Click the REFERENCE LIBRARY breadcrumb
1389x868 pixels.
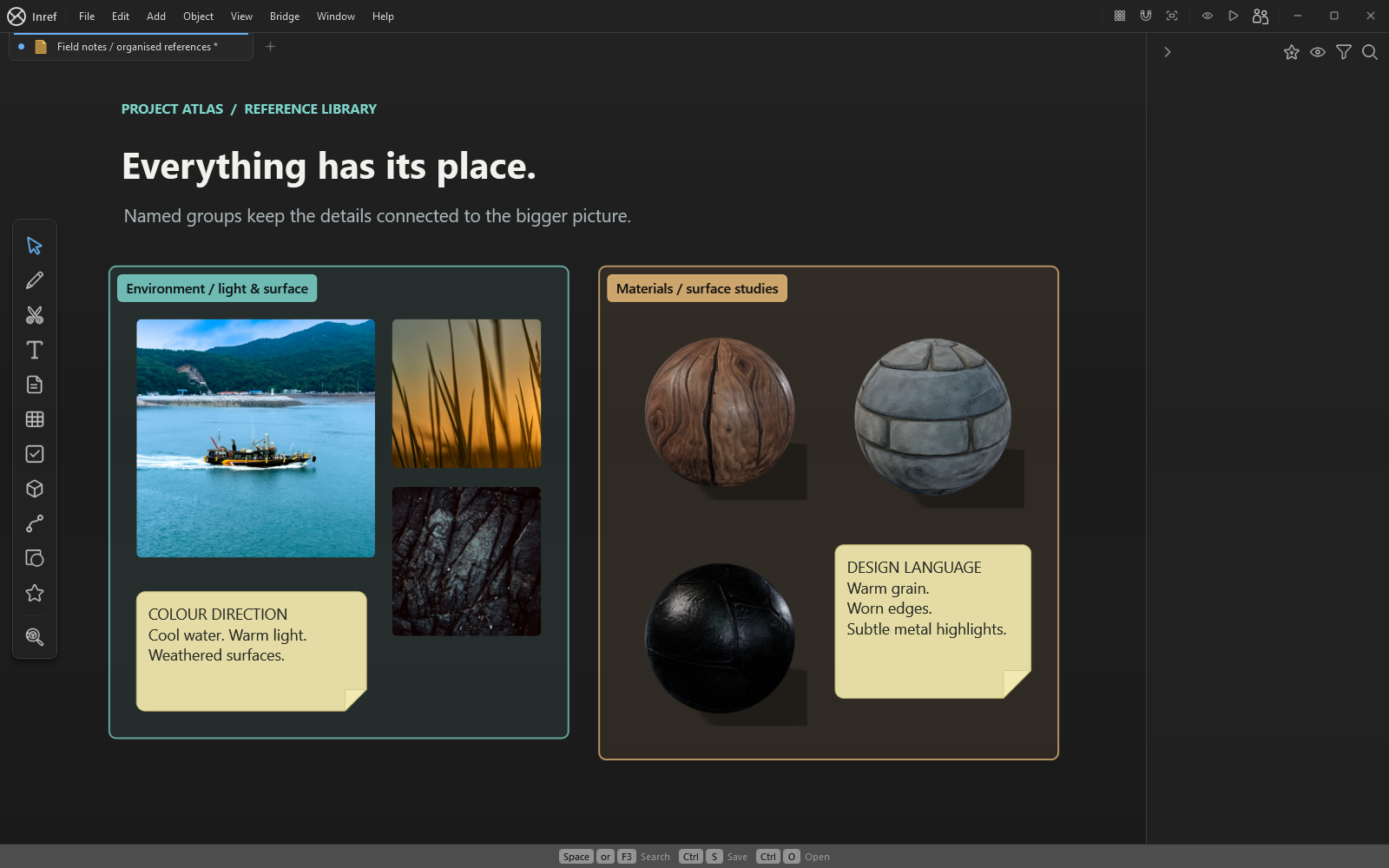[x=311, y=109]
